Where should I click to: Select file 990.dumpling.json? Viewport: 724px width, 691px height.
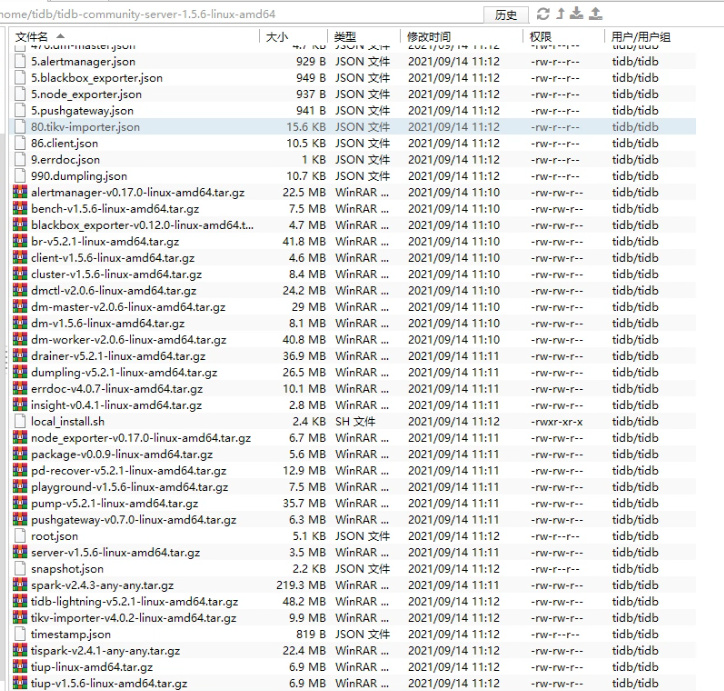(79, 176)
